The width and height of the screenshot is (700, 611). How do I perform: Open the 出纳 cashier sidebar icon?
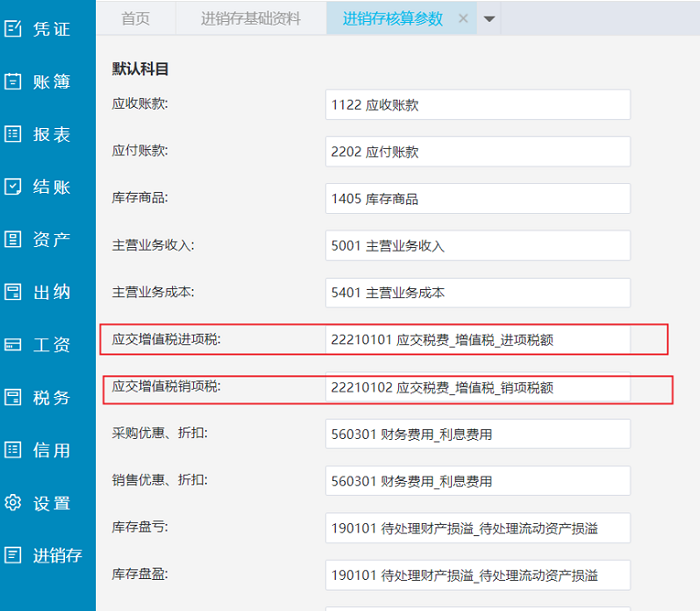pyautogui.click(x=13, y=292)
